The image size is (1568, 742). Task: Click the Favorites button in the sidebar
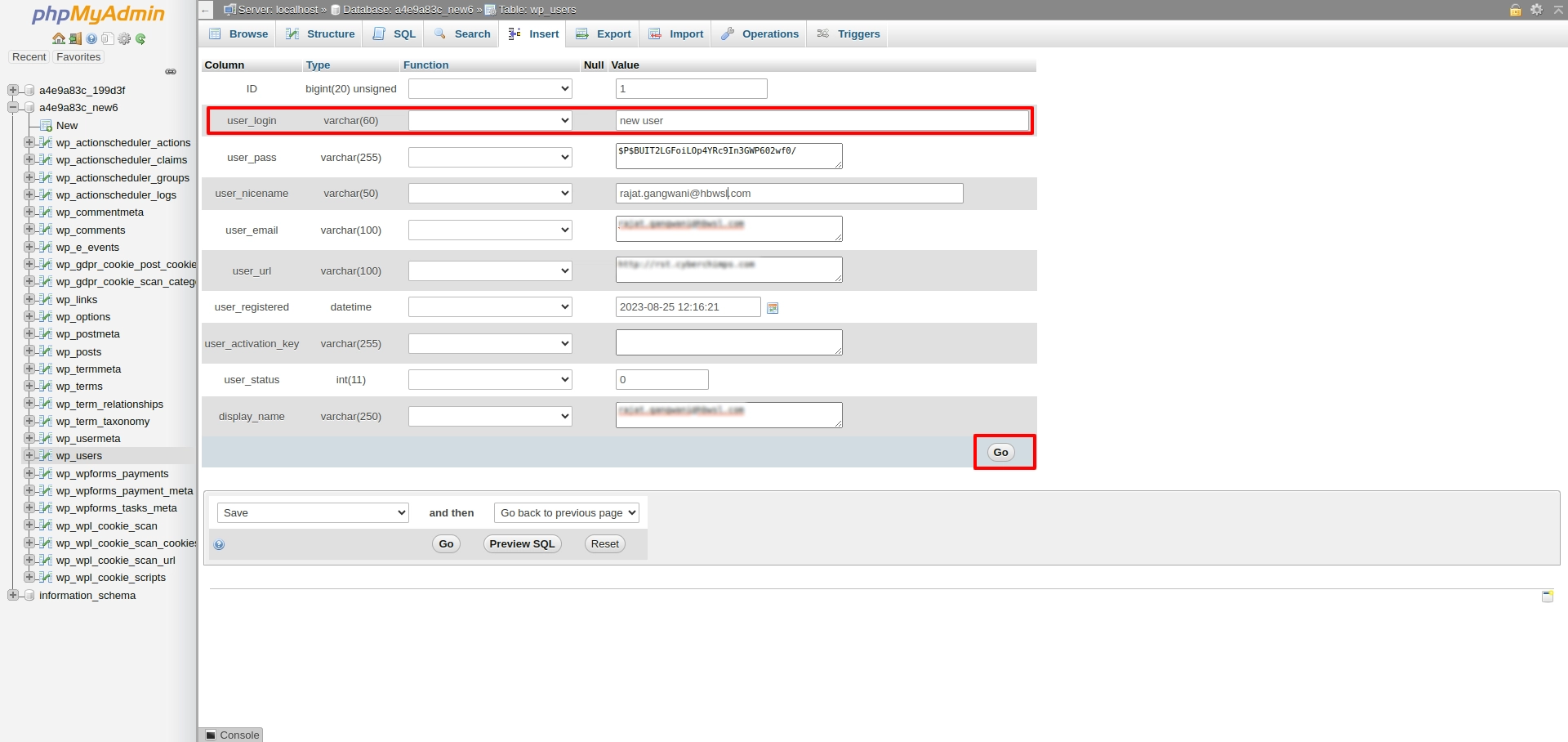78,57
